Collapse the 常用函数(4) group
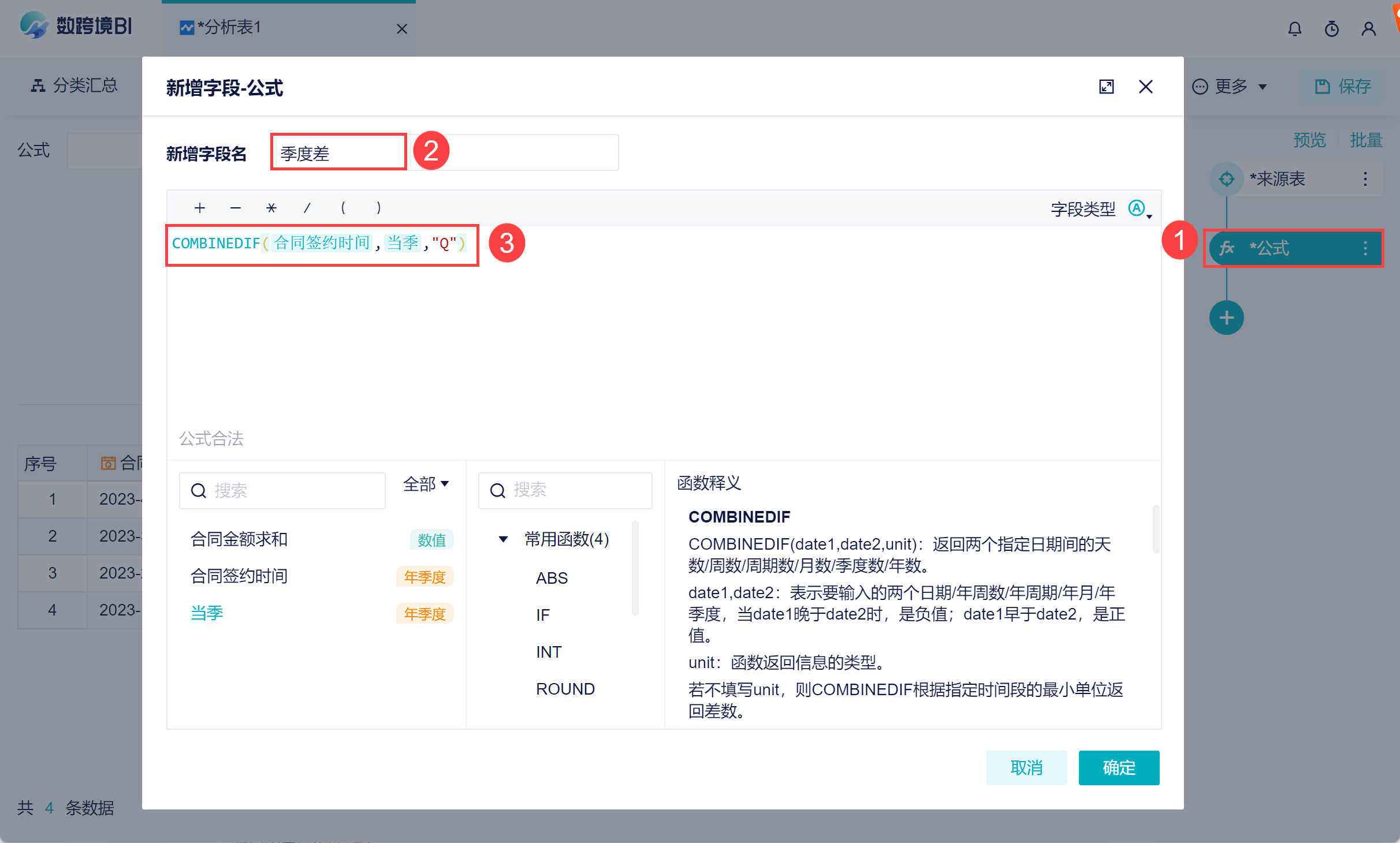Viewport: 1400px width, 843px height. coord(503,539)
